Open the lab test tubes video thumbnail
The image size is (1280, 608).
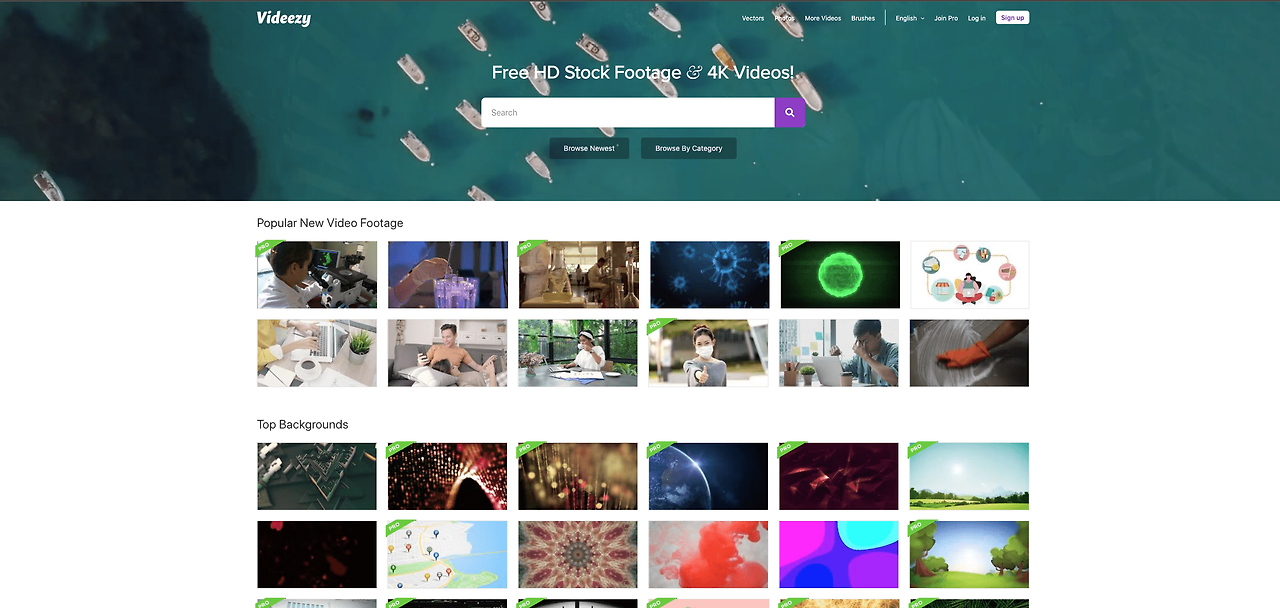coord(448,274)
